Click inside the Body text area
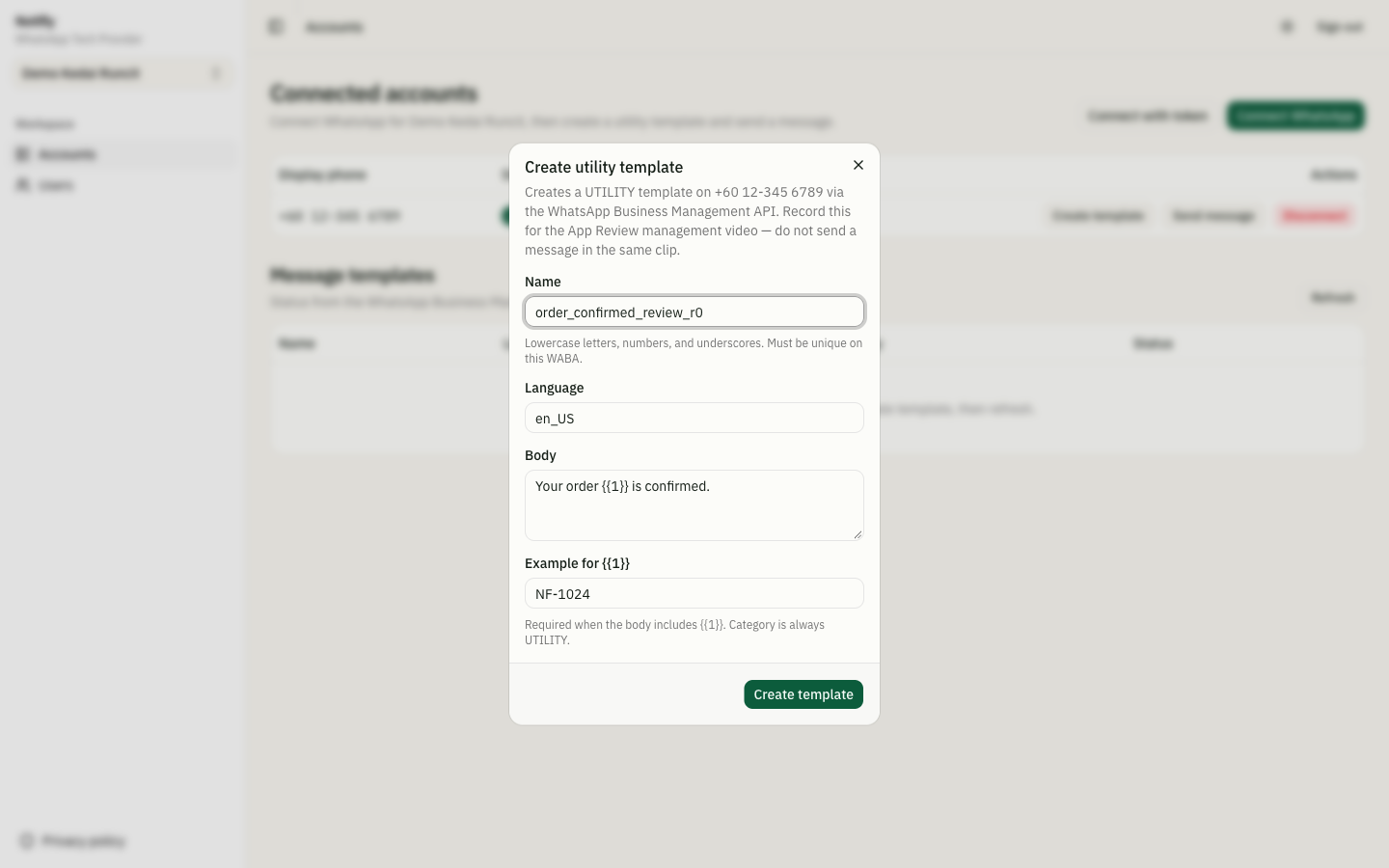1389x868 pixels. tap(694, 505)
